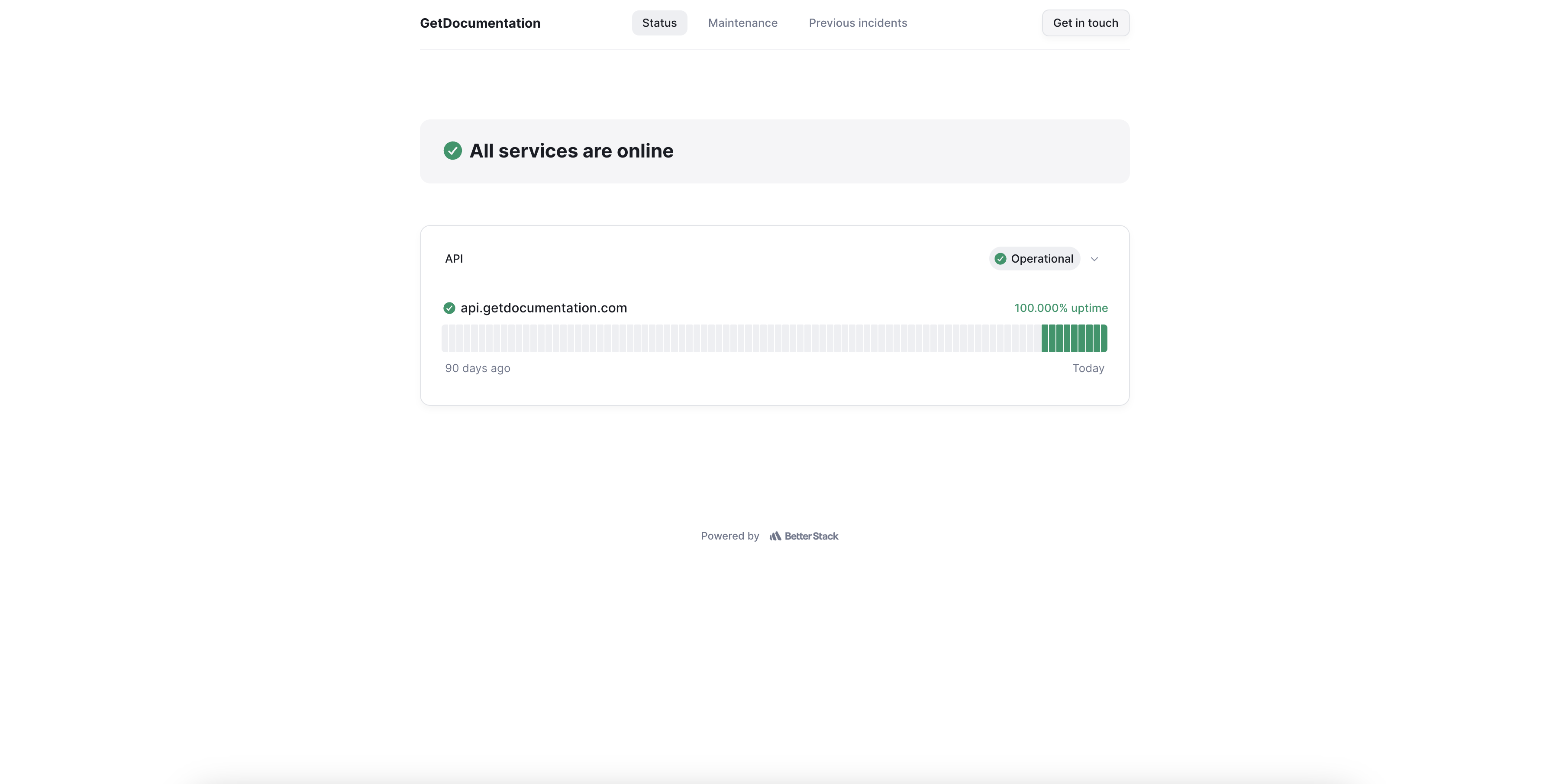The width and height of the screenshot is (1549, 784).
Task: Switch to the Status tab
Action: [x=659, y=23]
